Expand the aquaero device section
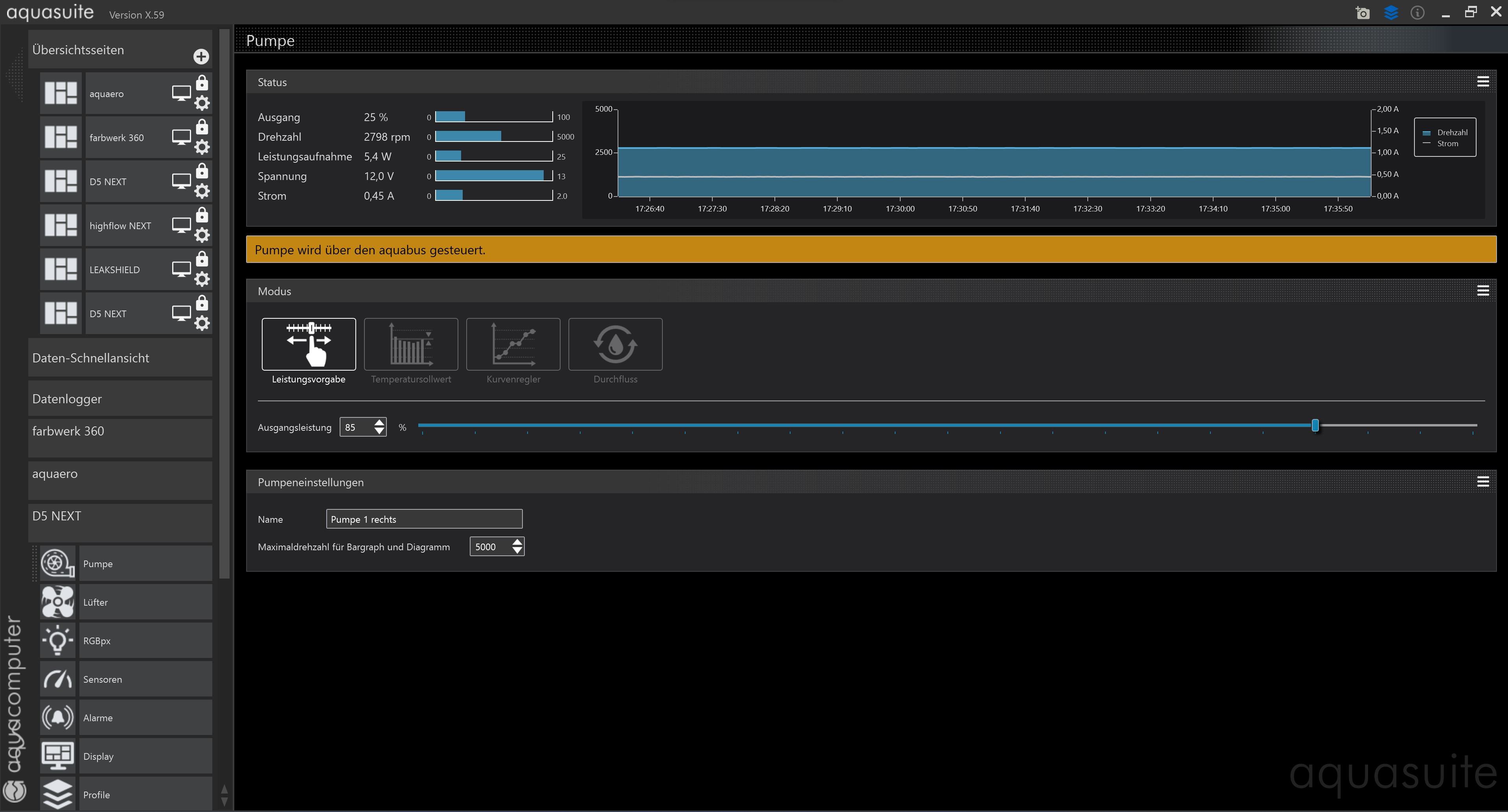Viewport: 1508px width, 812px height. 120,480
